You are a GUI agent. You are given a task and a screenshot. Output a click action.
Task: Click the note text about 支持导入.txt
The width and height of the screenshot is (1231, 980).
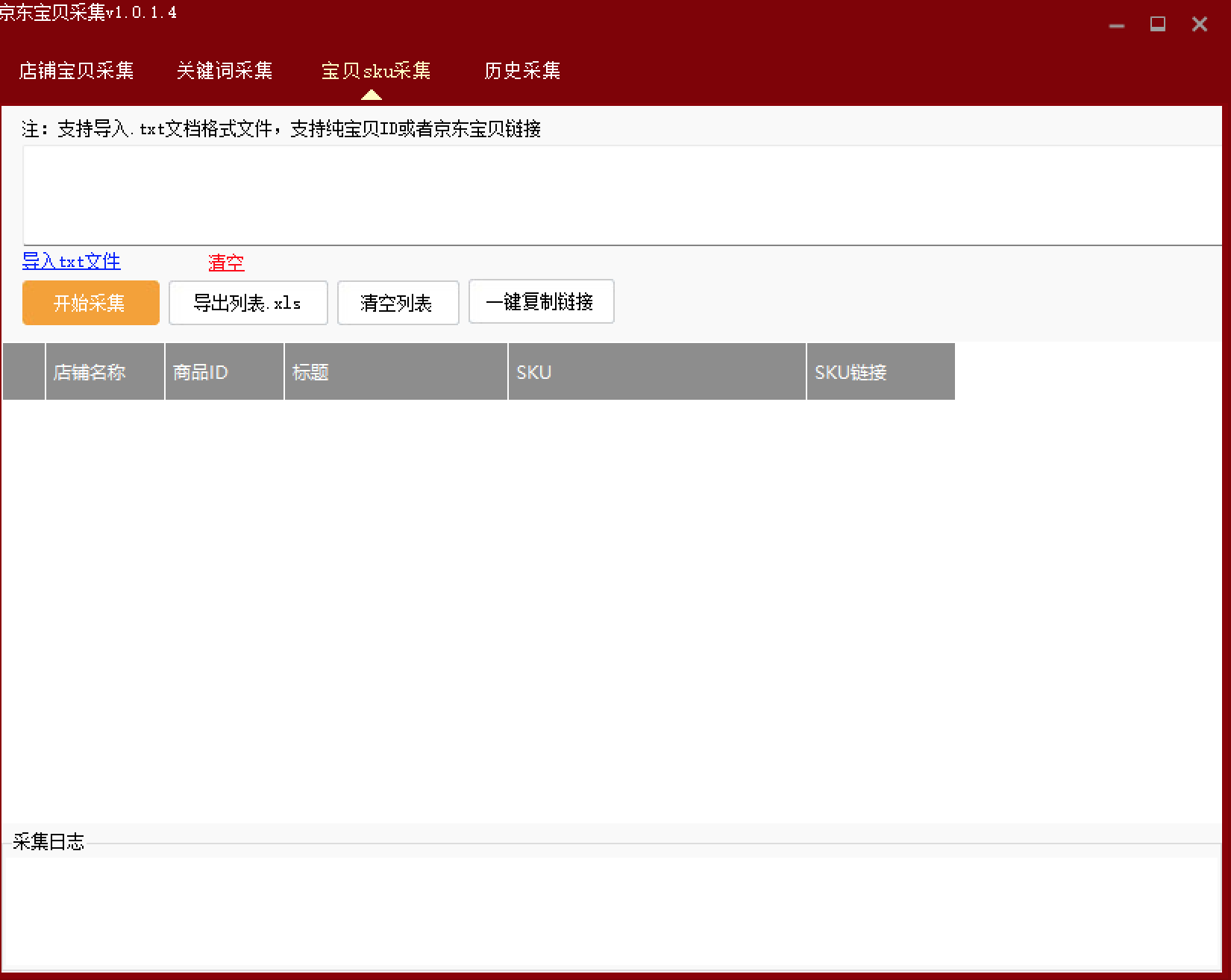pyautogui.click(x=281, y=129)
